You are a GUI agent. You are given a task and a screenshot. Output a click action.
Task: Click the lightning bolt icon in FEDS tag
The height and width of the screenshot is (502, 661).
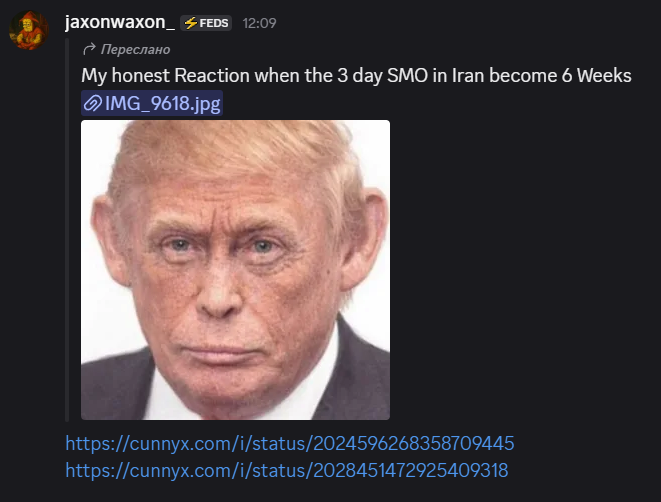coord(191,23)
